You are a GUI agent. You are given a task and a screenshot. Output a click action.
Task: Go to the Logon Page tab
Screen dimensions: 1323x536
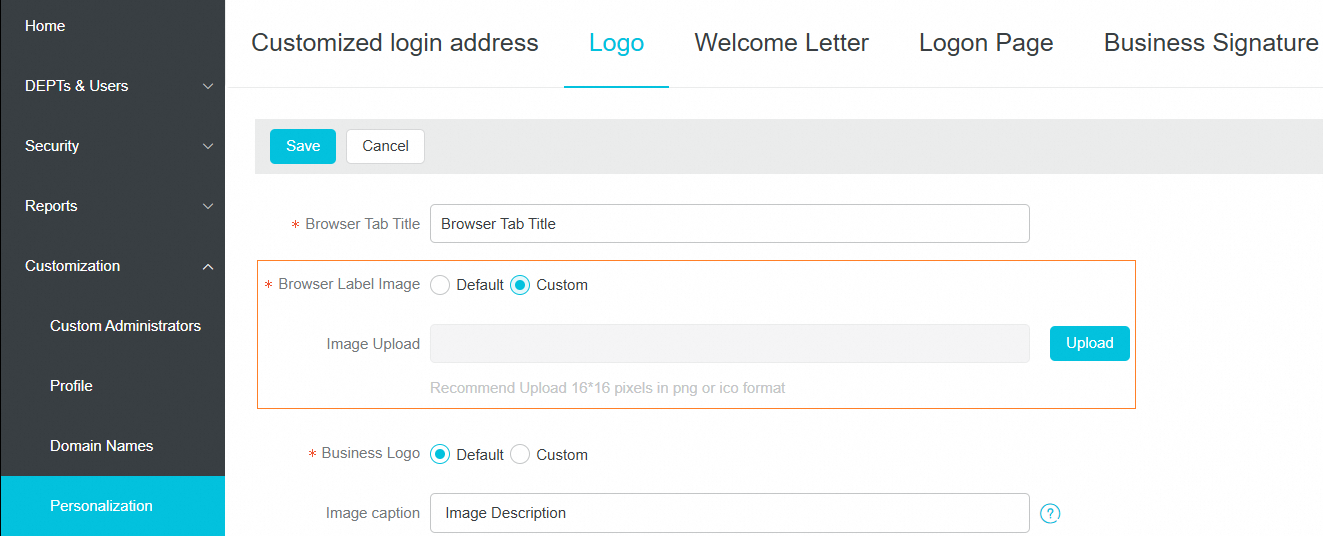pos(986,43)
